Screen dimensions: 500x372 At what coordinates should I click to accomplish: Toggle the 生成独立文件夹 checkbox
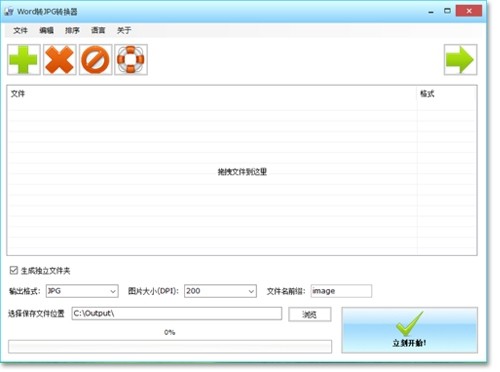pos(14,270)
